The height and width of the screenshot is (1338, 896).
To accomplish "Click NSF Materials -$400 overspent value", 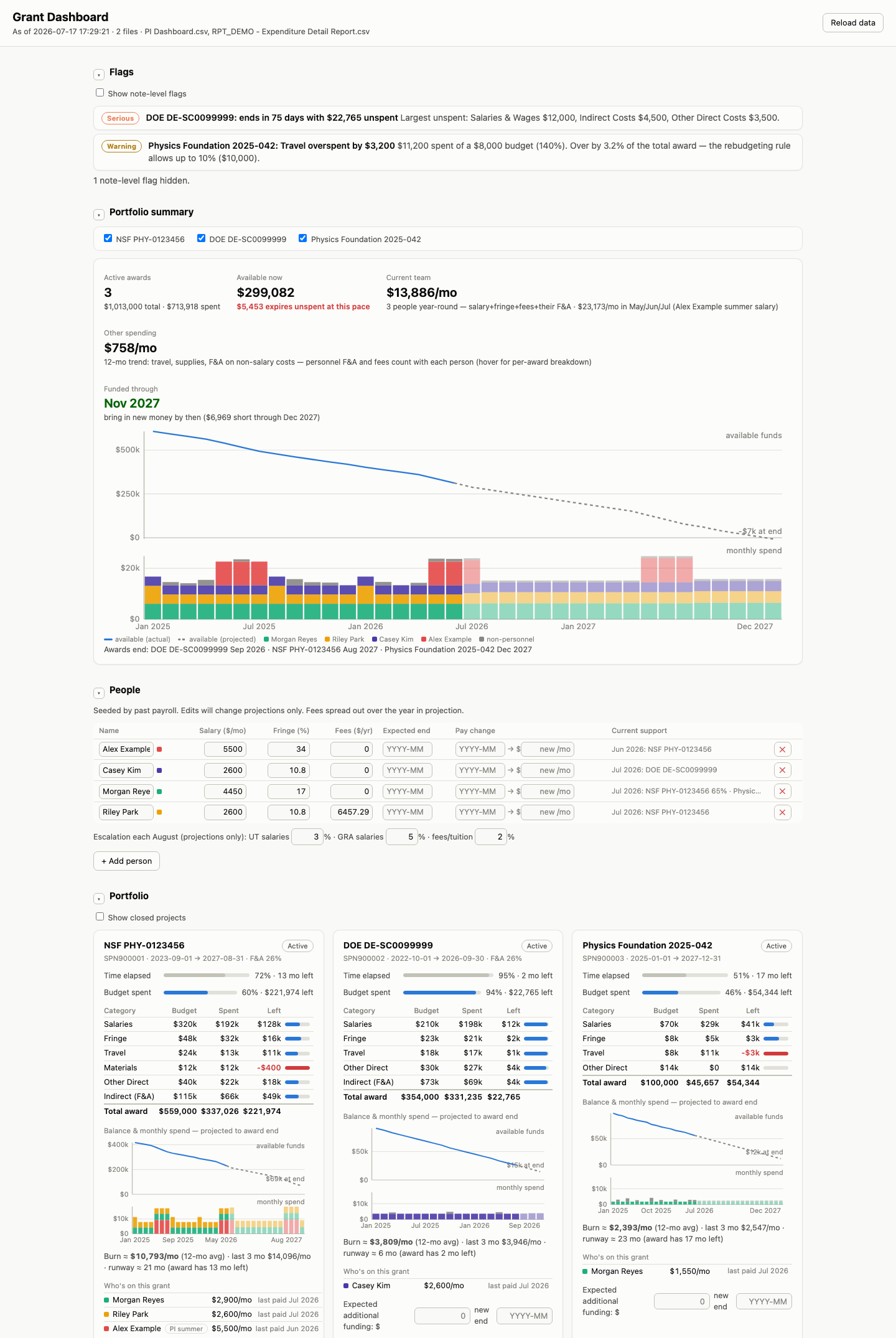I will (269, 1068).
